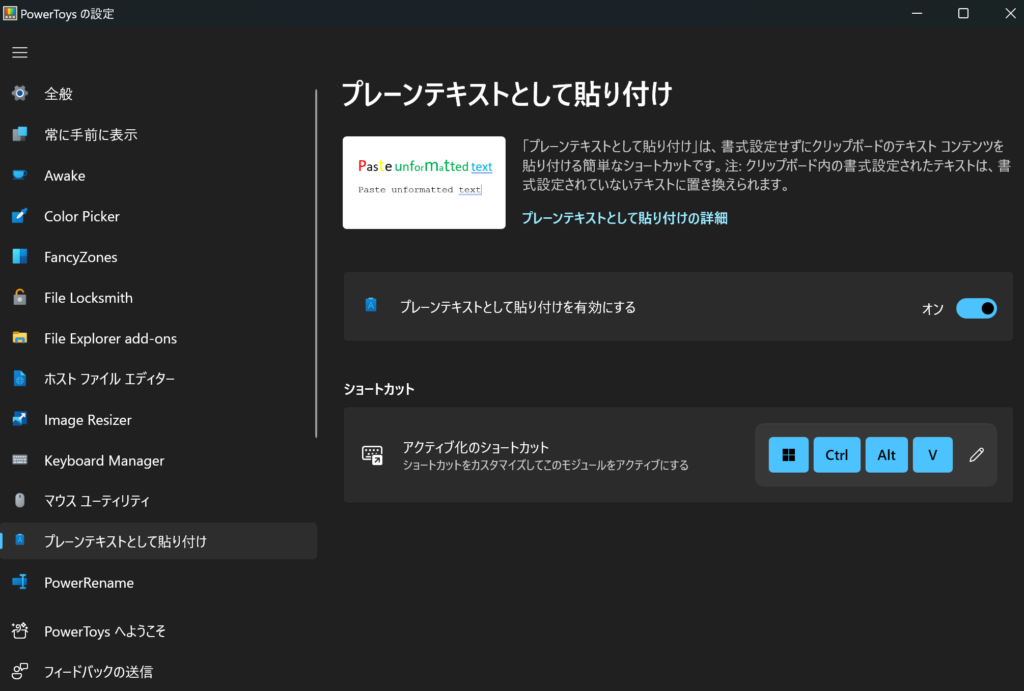Image resolution: width=1024 pixels, height=691 pixels.
Task: Click the ホスト ファイル エディター document icon
Action: coord(20,379)
